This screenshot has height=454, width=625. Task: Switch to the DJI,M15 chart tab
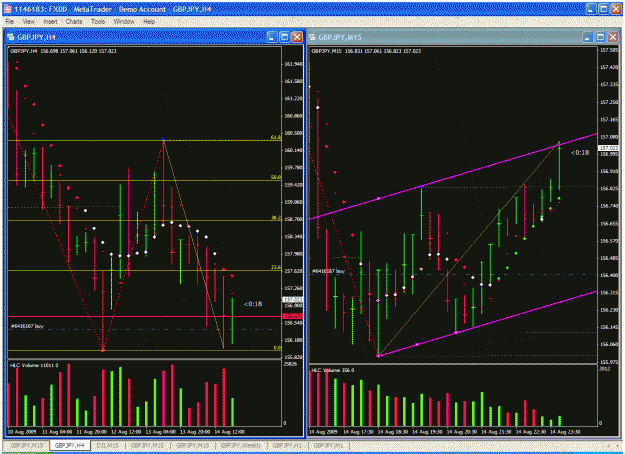108,445
